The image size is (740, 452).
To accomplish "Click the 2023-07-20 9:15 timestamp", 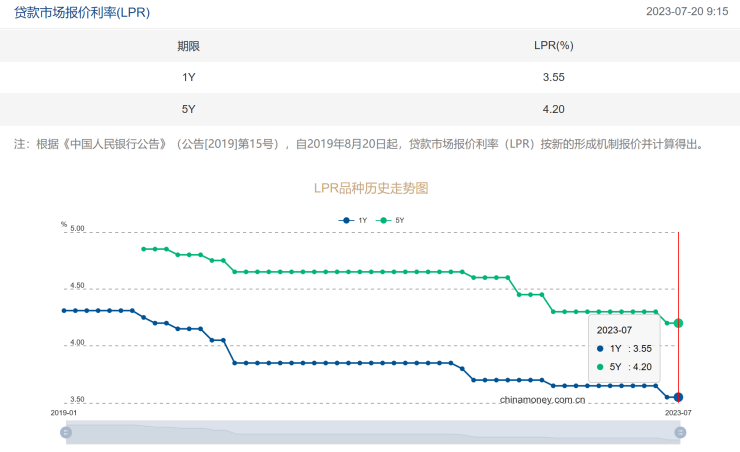I will click(687, 11).
